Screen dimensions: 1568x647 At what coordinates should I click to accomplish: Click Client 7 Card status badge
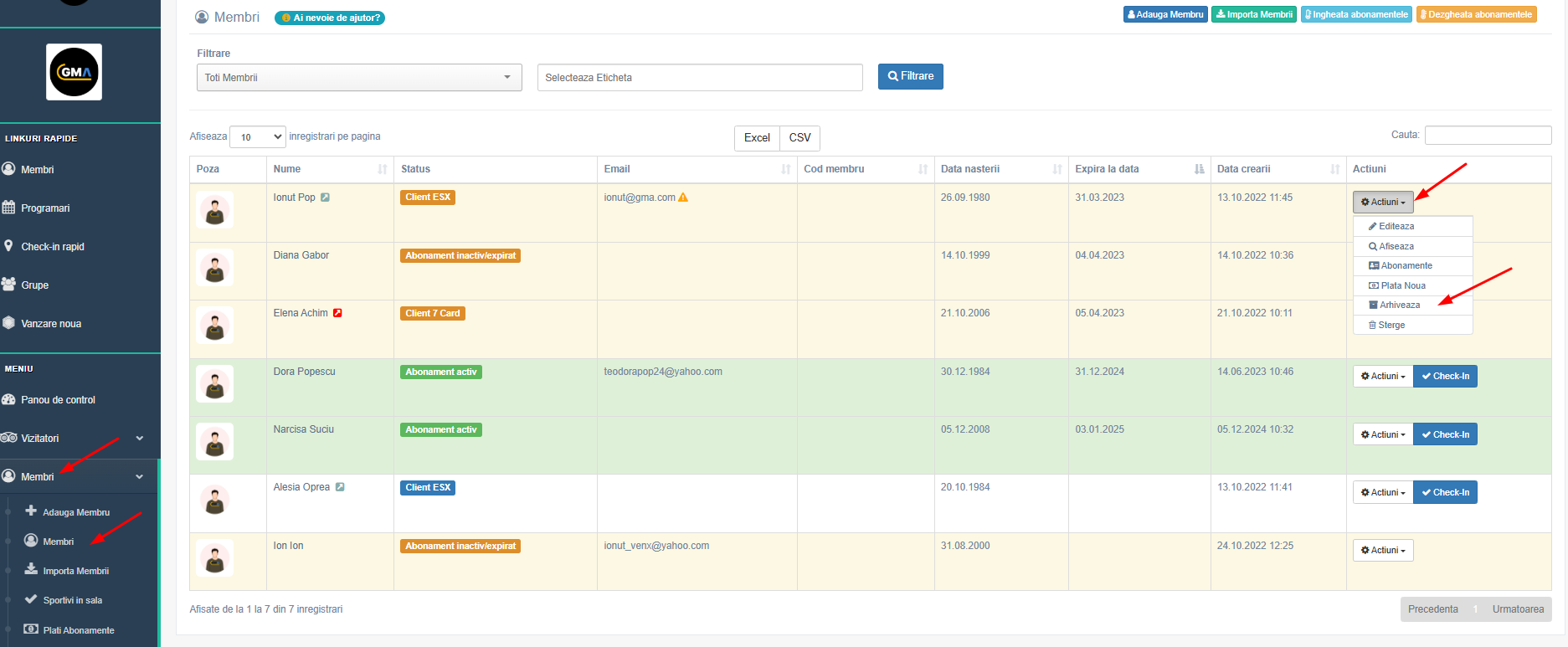coord(433,313)
